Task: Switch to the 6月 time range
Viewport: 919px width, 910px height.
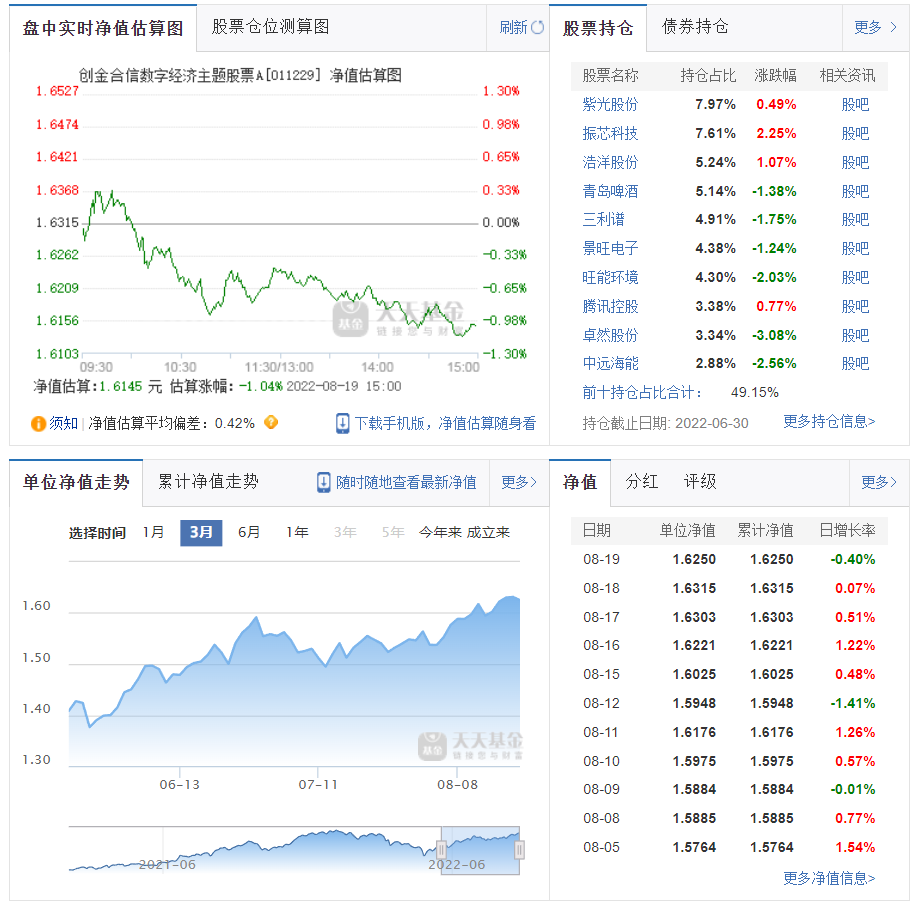Action: pos(249,533)
